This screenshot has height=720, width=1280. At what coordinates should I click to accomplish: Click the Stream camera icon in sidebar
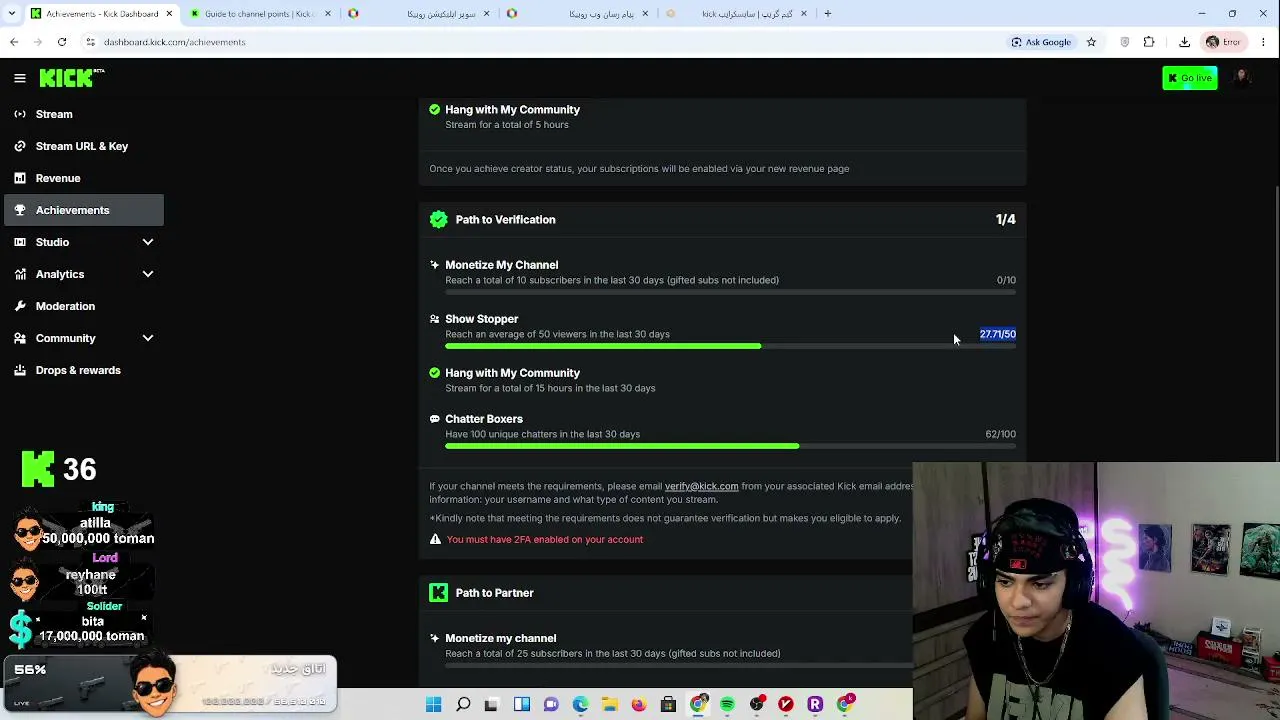[20, 114]
